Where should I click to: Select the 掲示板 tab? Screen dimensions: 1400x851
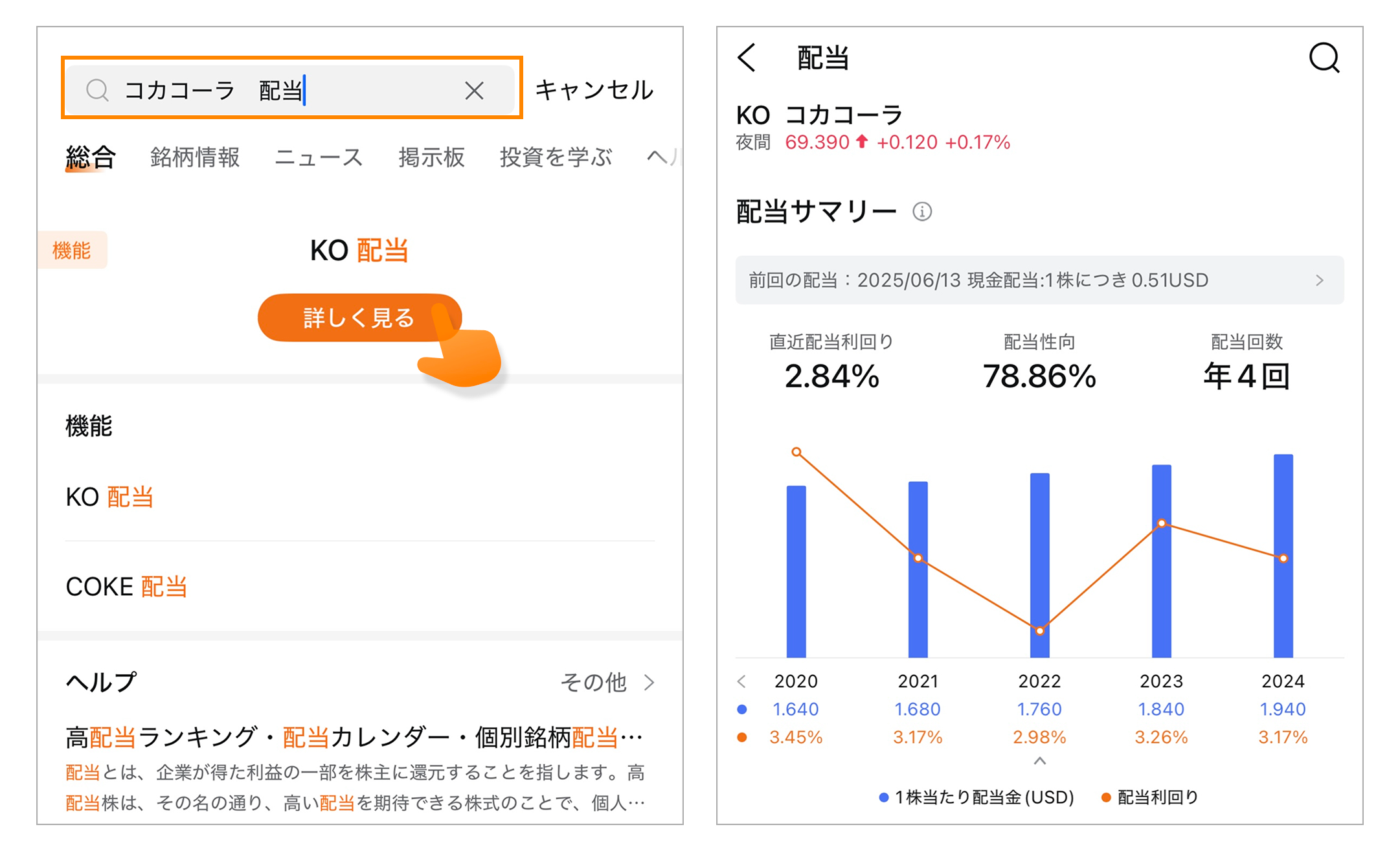pos(431,157)
